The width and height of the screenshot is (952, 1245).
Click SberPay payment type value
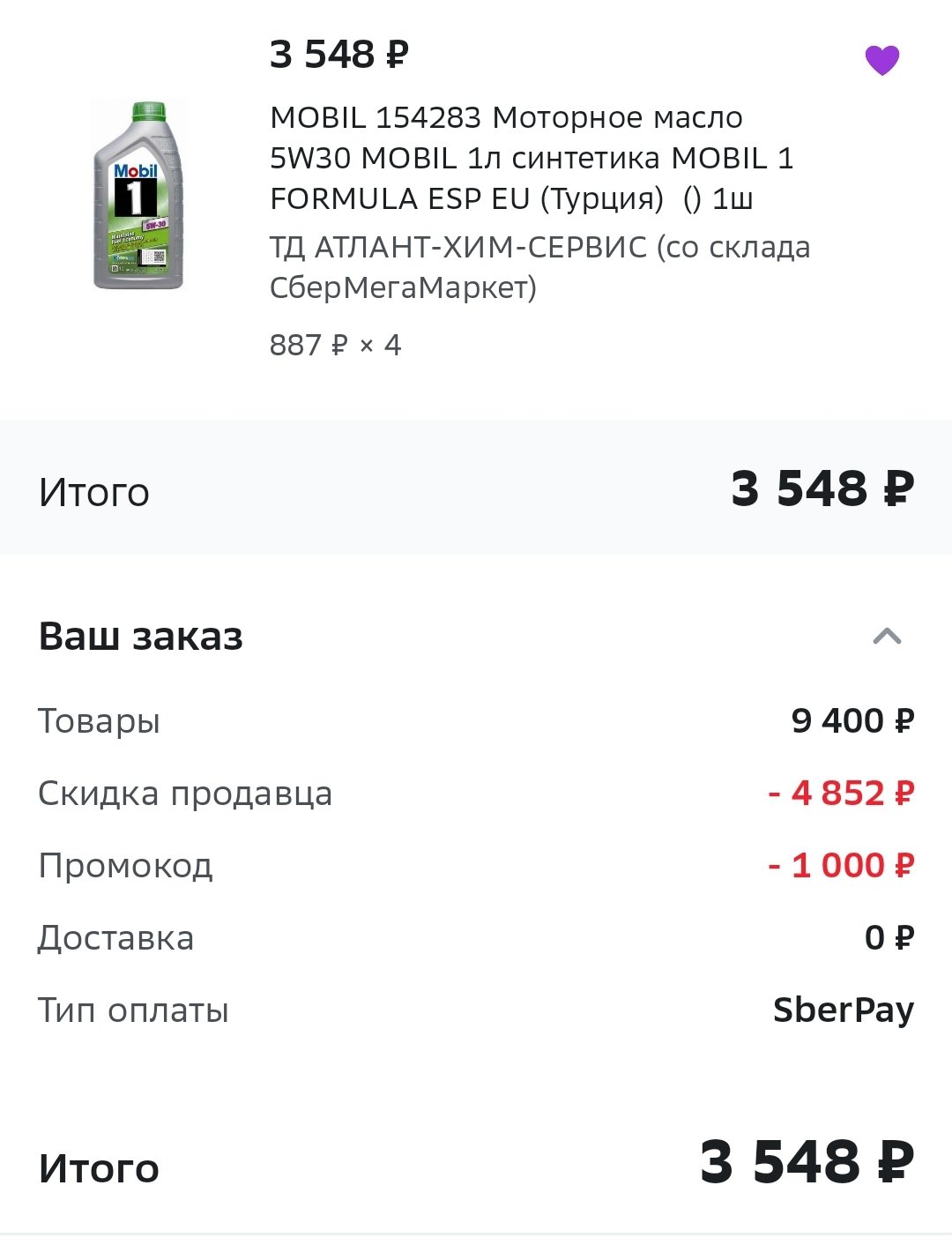(x=844, y=1010)
